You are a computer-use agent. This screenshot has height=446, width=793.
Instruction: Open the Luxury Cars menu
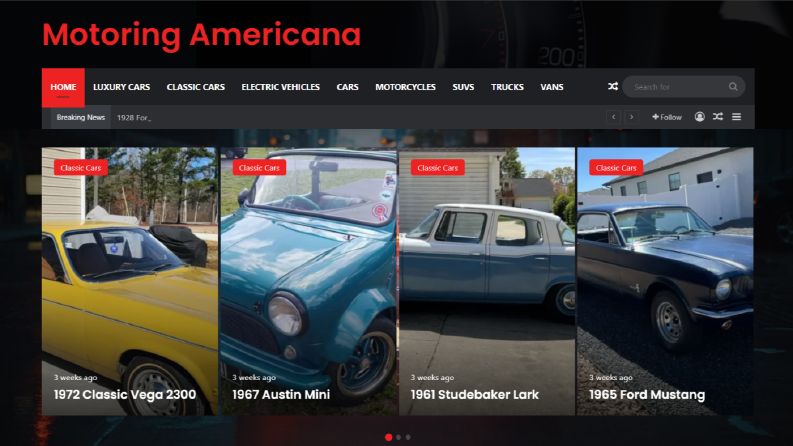pos(121,87)
